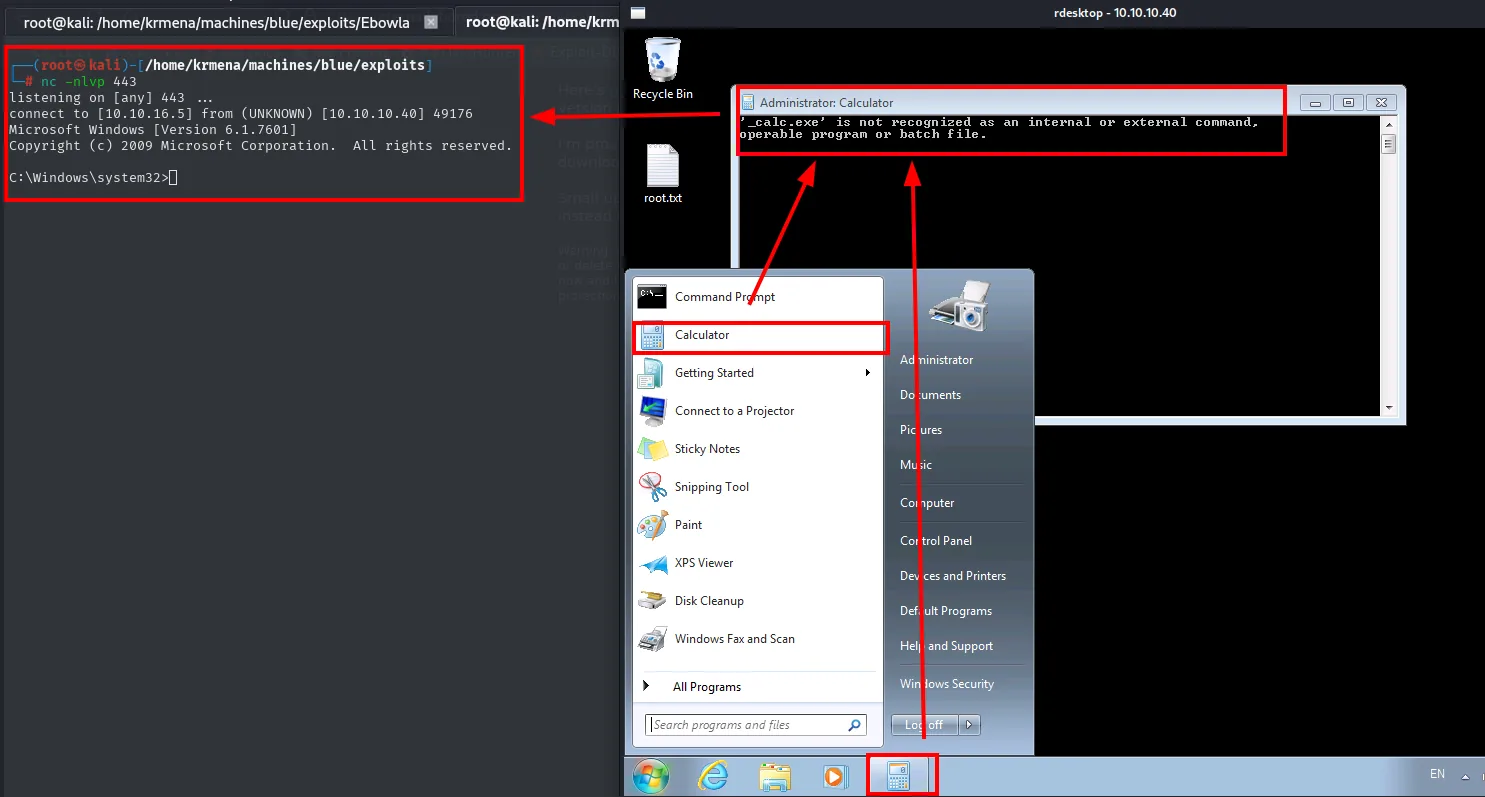
Task: Switch to the Ebowla terminal tab
Action: (216, 22)
